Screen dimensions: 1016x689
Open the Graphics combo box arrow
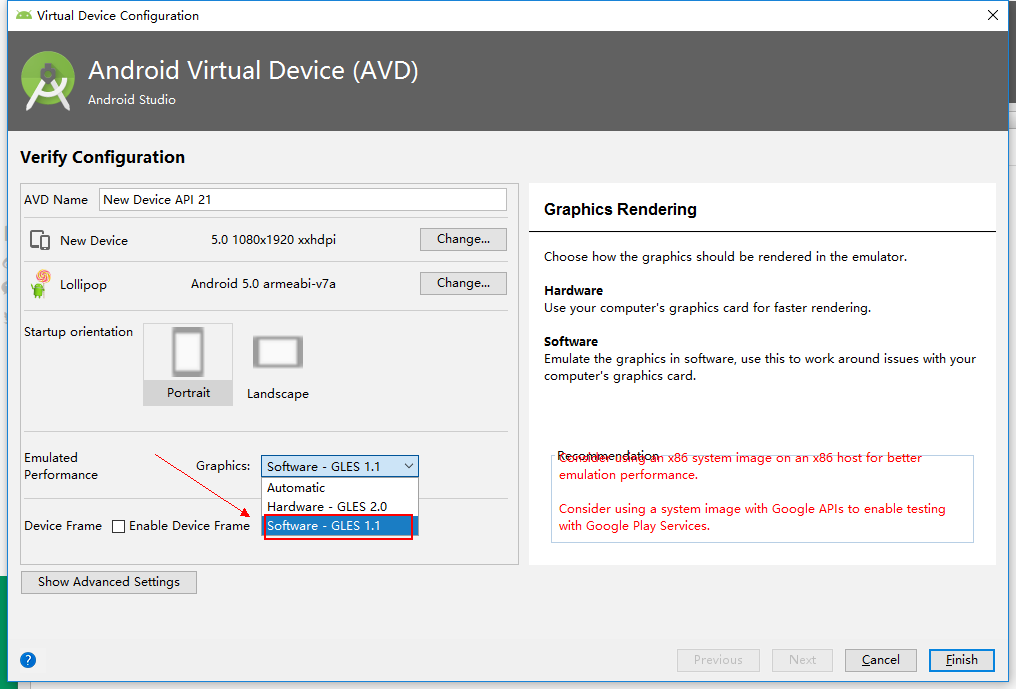[x=409, y=466]
